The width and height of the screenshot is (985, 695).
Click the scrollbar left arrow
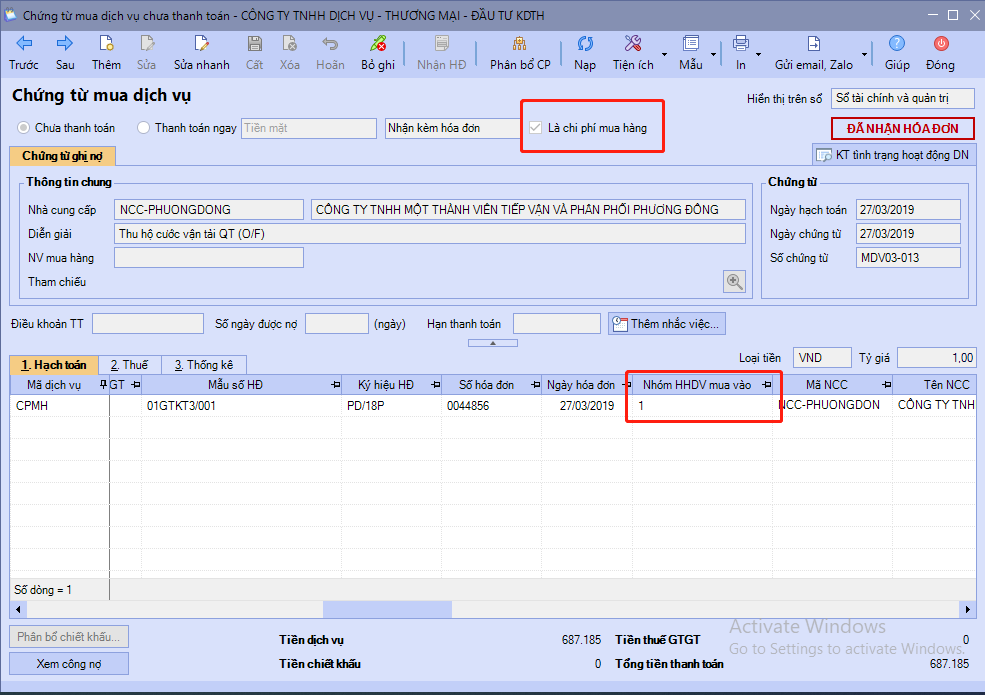(18, 609)
